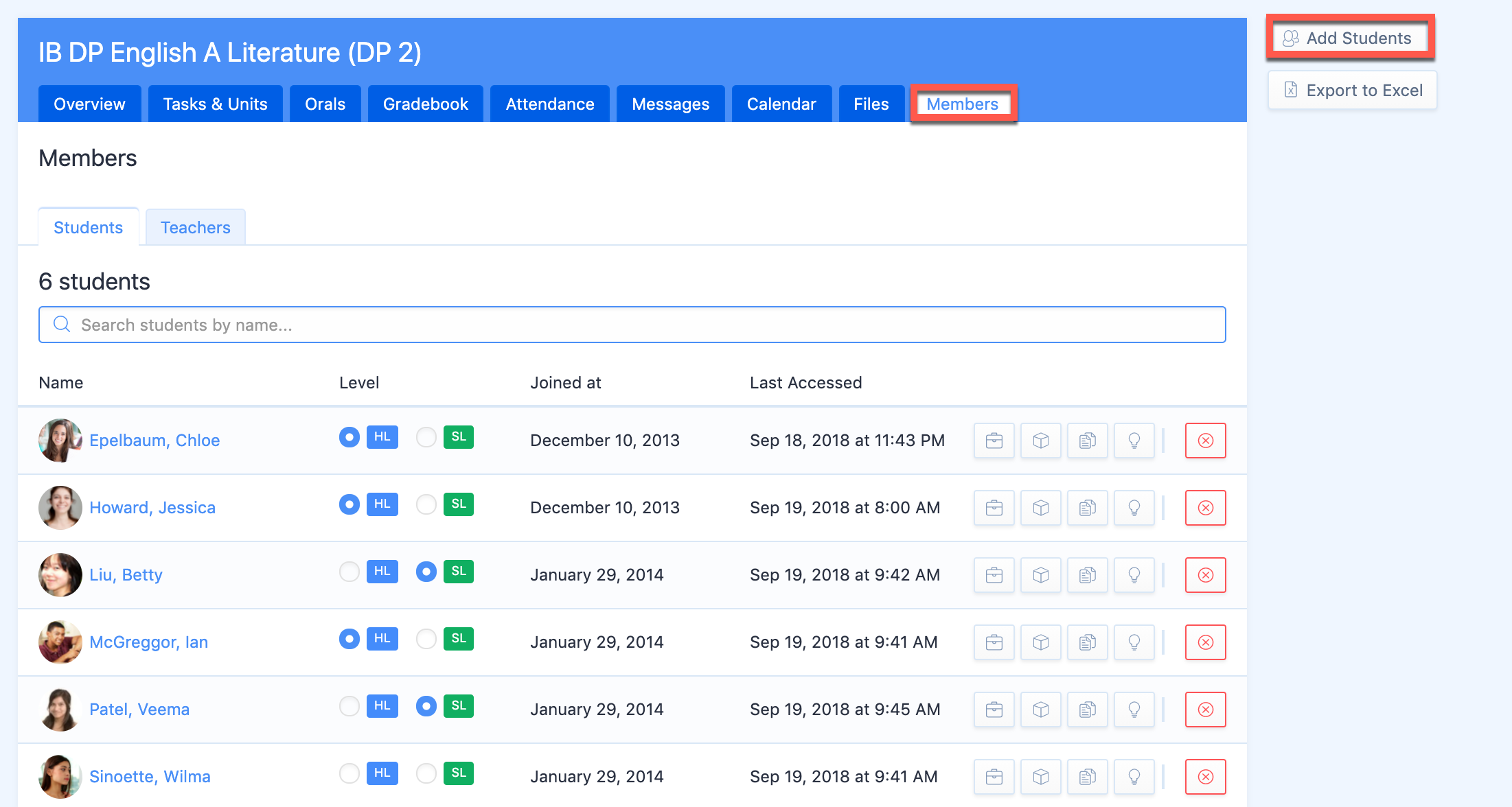
Task: Set McGreggor, Ian to SL level
Action: pos(426,639)
